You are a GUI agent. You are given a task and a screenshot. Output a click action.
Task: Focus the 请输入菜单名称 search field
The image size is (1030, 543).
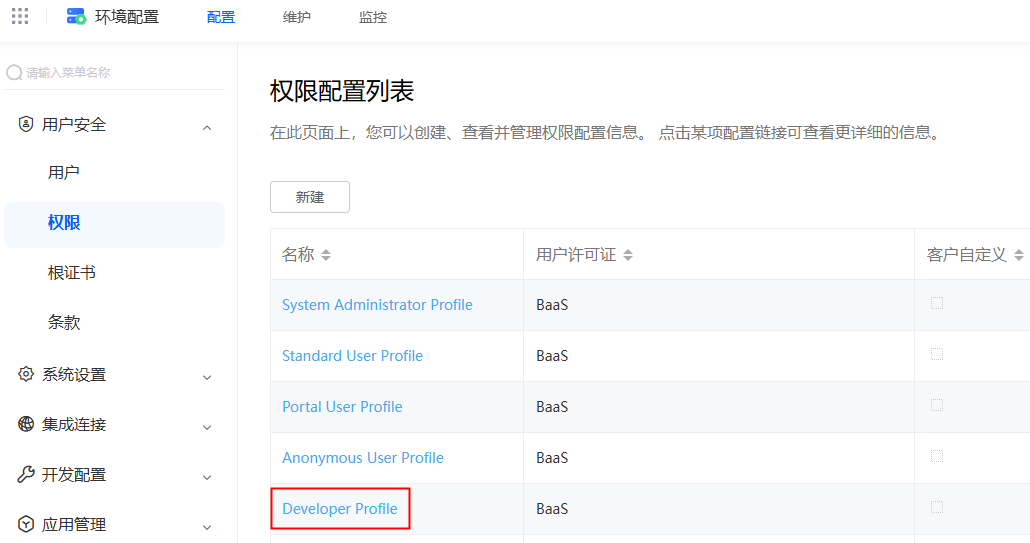pyautogui.click(x=114, y=72)
